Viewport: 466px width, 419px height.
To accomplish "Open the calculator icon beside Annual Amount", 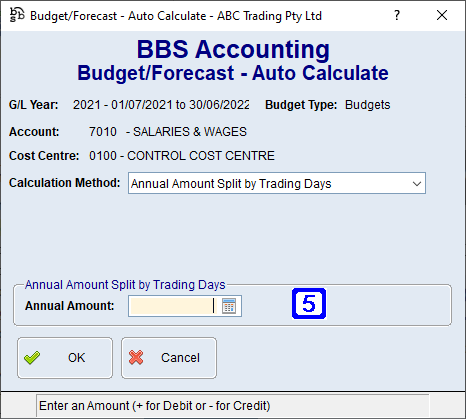I will pyautogui.click(x=229, y=306).
